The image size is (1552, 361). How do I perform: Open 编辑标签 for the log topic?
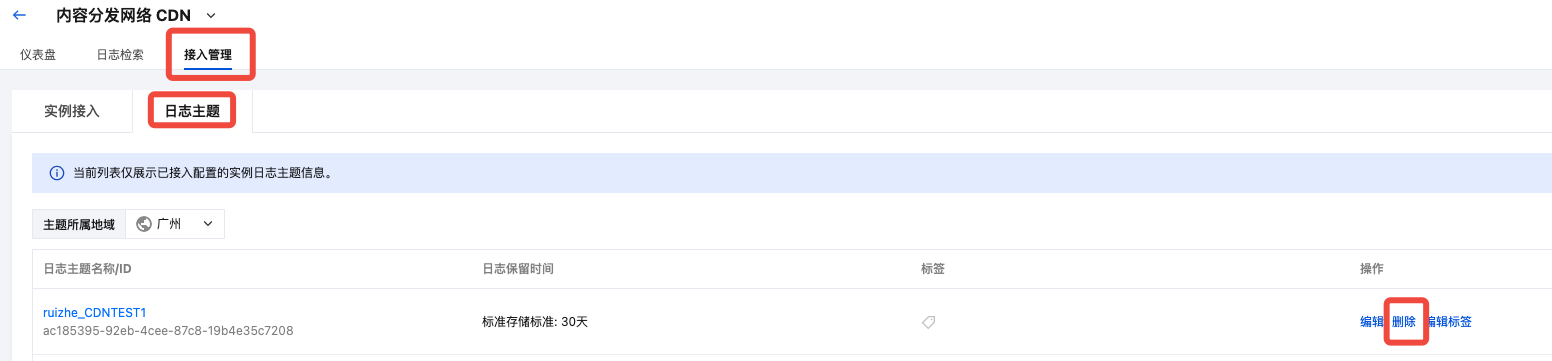(1448, 322)
